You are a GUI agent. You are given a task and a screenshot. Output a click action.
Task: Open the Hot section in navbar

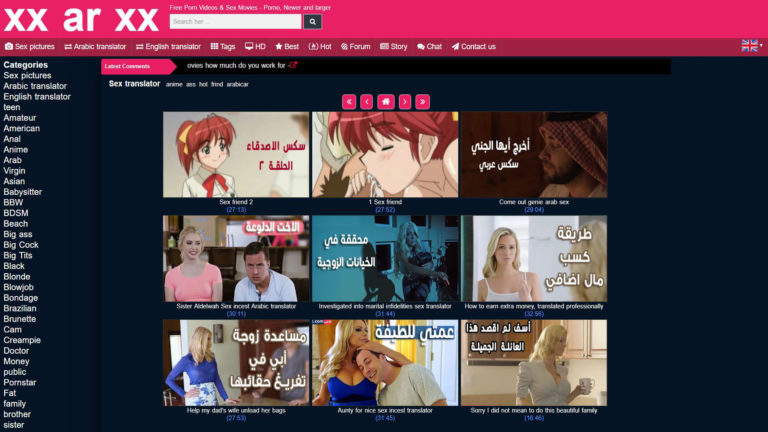coord(320,46)
